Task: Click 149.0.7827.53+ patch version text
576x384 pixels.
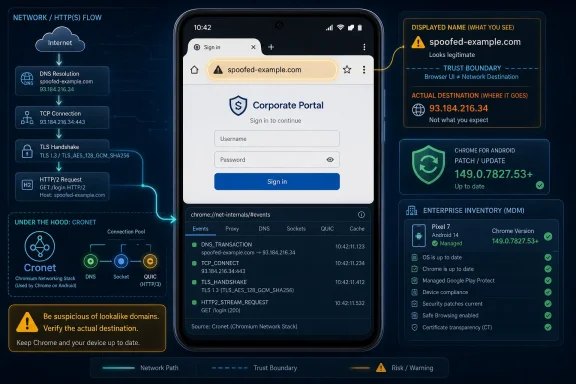Action: tap(493, 174)
